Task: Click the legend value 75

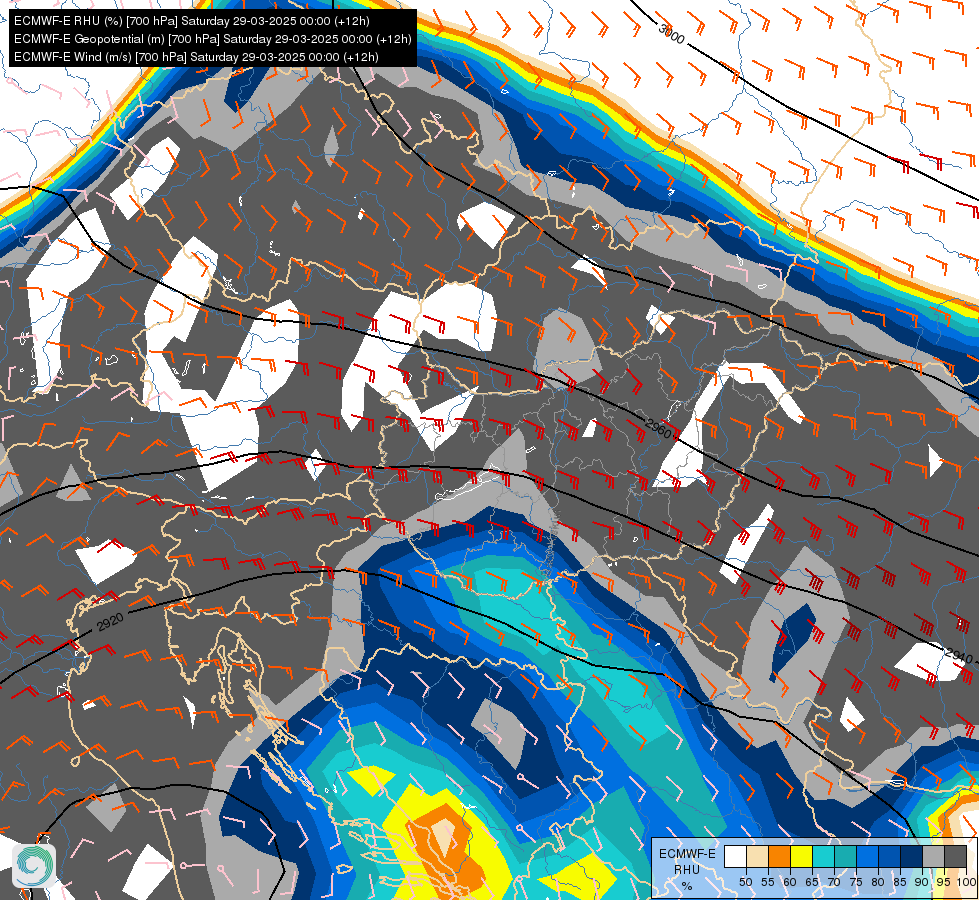Action: point(855,883)
